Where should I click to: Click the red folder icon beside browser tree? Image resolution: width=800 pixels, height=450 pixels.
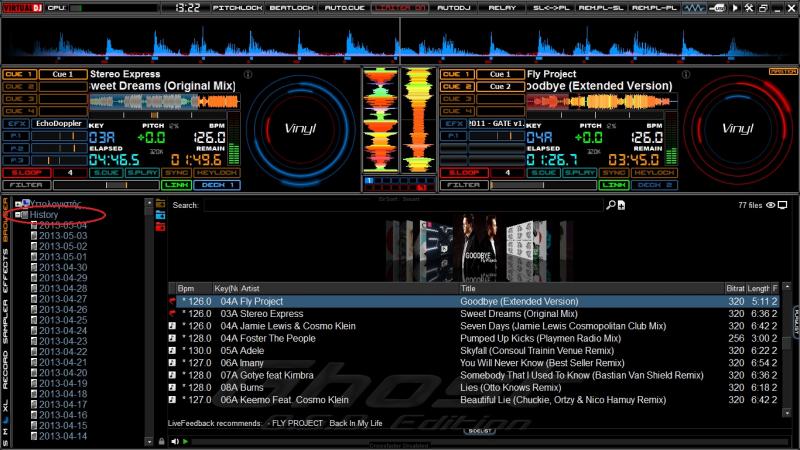coord(160,226)
